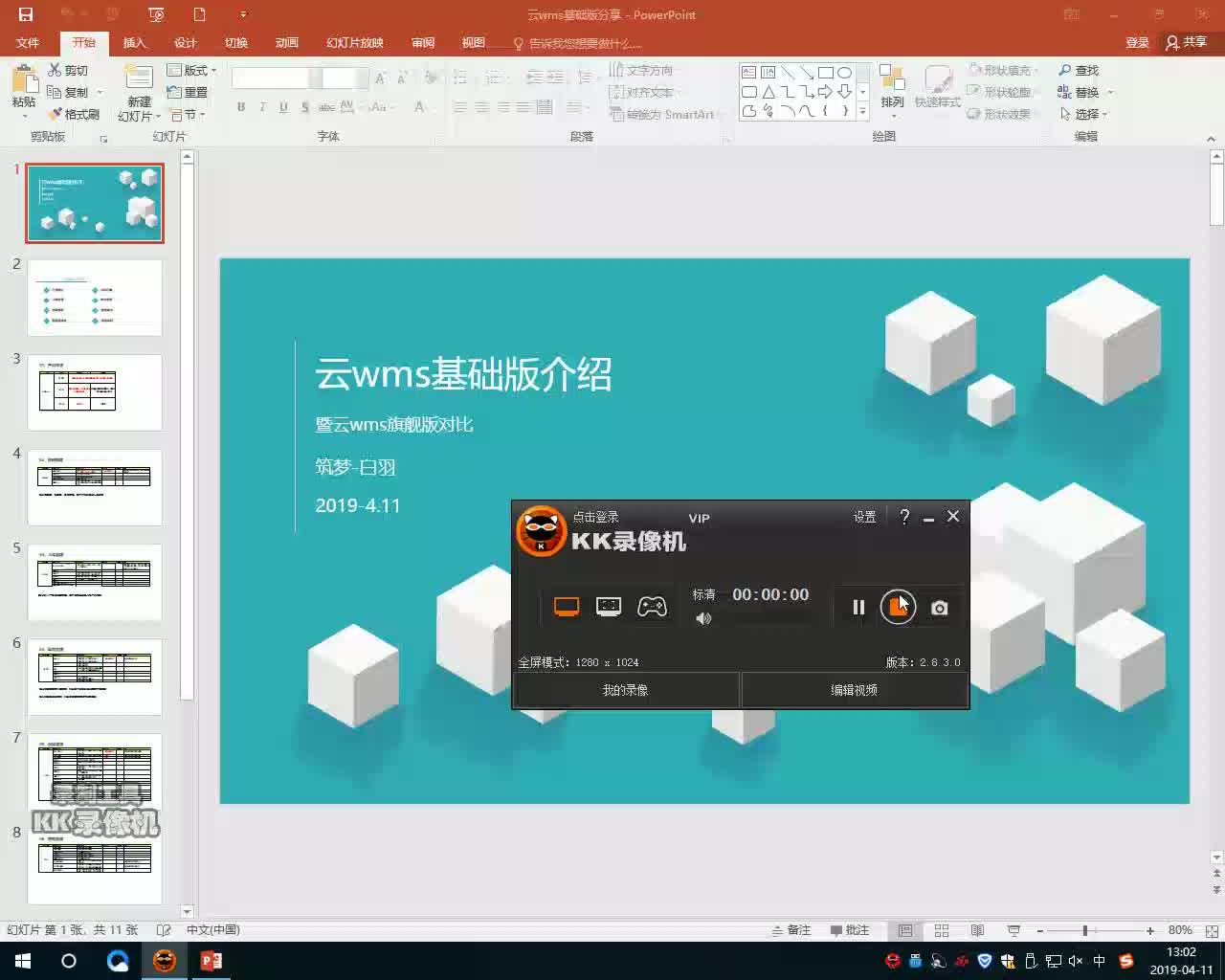The height and width of the screenshot is (980, 1225).
Task: Switch to Slide Sorter view in status bar
Action: coord(941,929)
